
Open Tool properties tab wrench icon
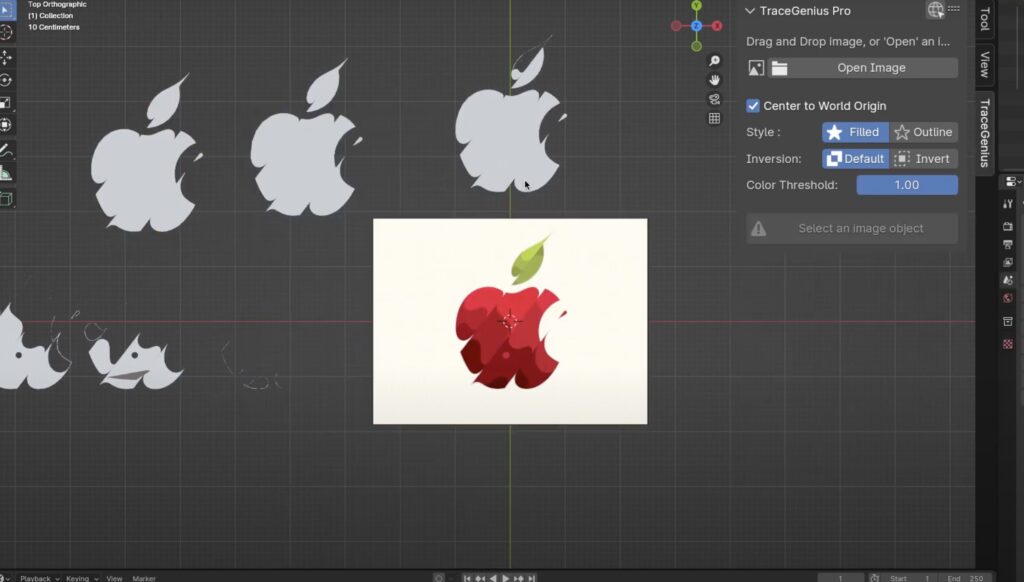pos(1008,204)
